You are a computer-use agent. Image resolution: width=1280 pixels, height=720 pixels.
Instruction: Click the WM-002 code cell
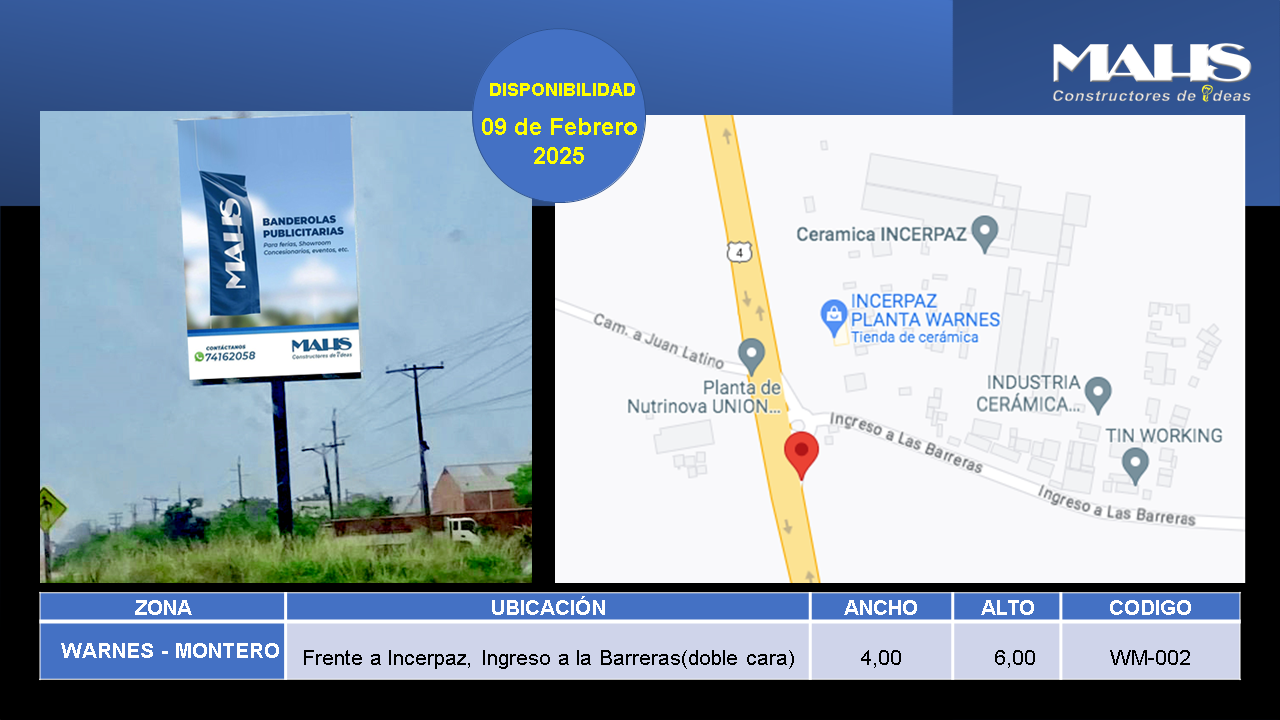click(x=1150, y=657)
